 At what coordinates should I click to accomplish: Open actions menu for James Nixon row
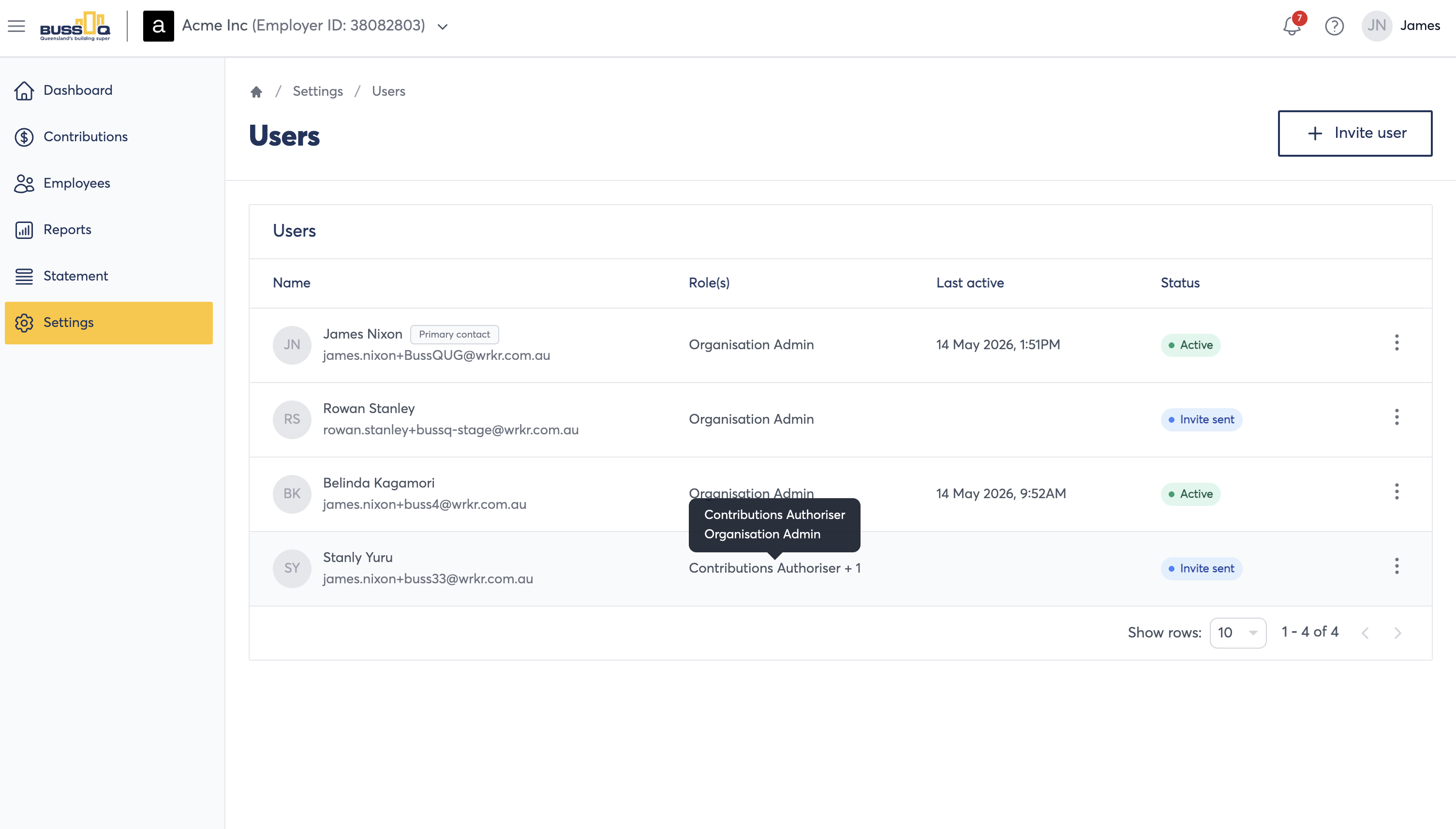1396,343
